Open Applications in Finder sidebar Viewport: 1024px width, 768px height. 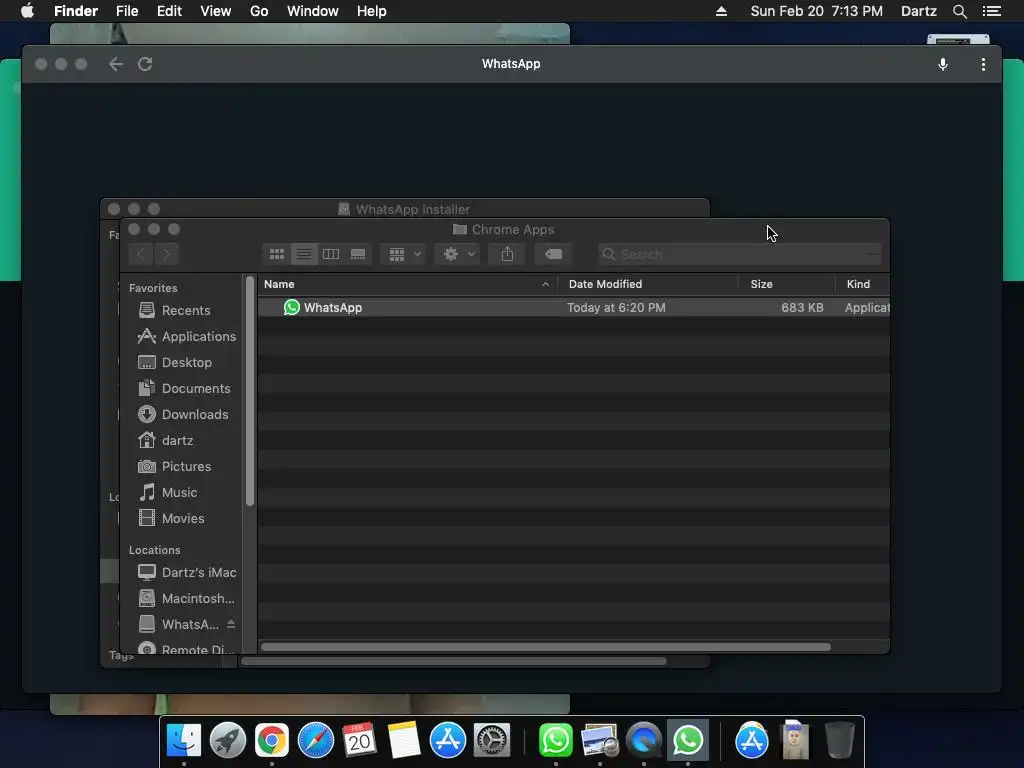coord(187,336)
